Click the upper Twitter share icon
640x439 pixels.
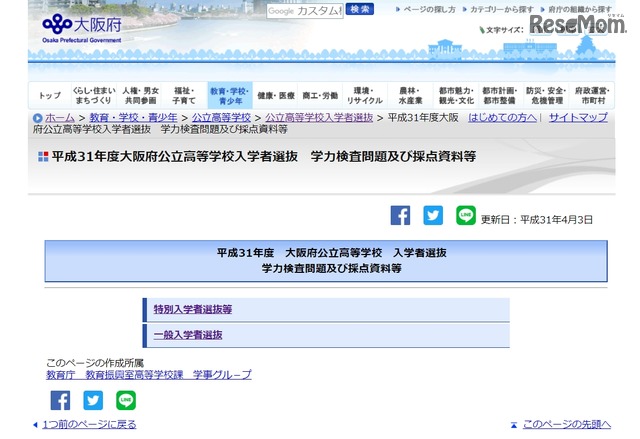pos(433,215)
